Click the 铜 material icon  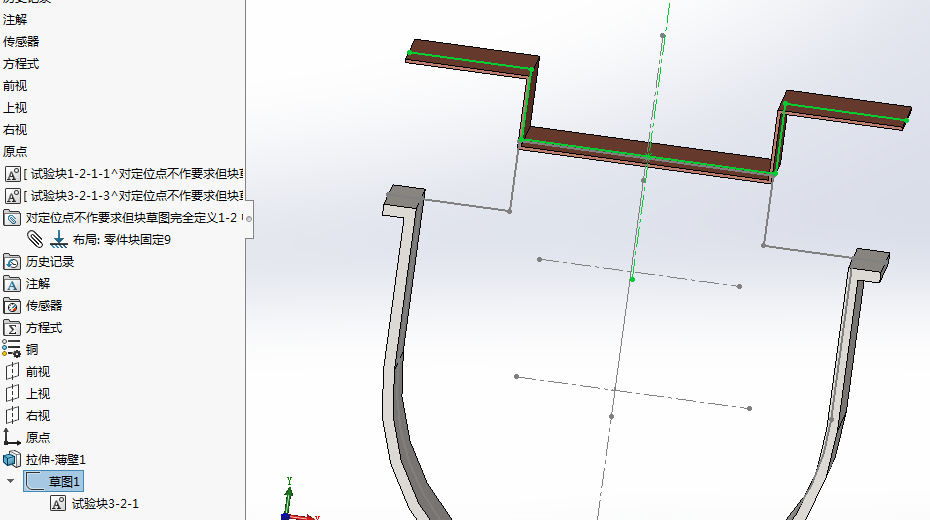tap(12, 349)
